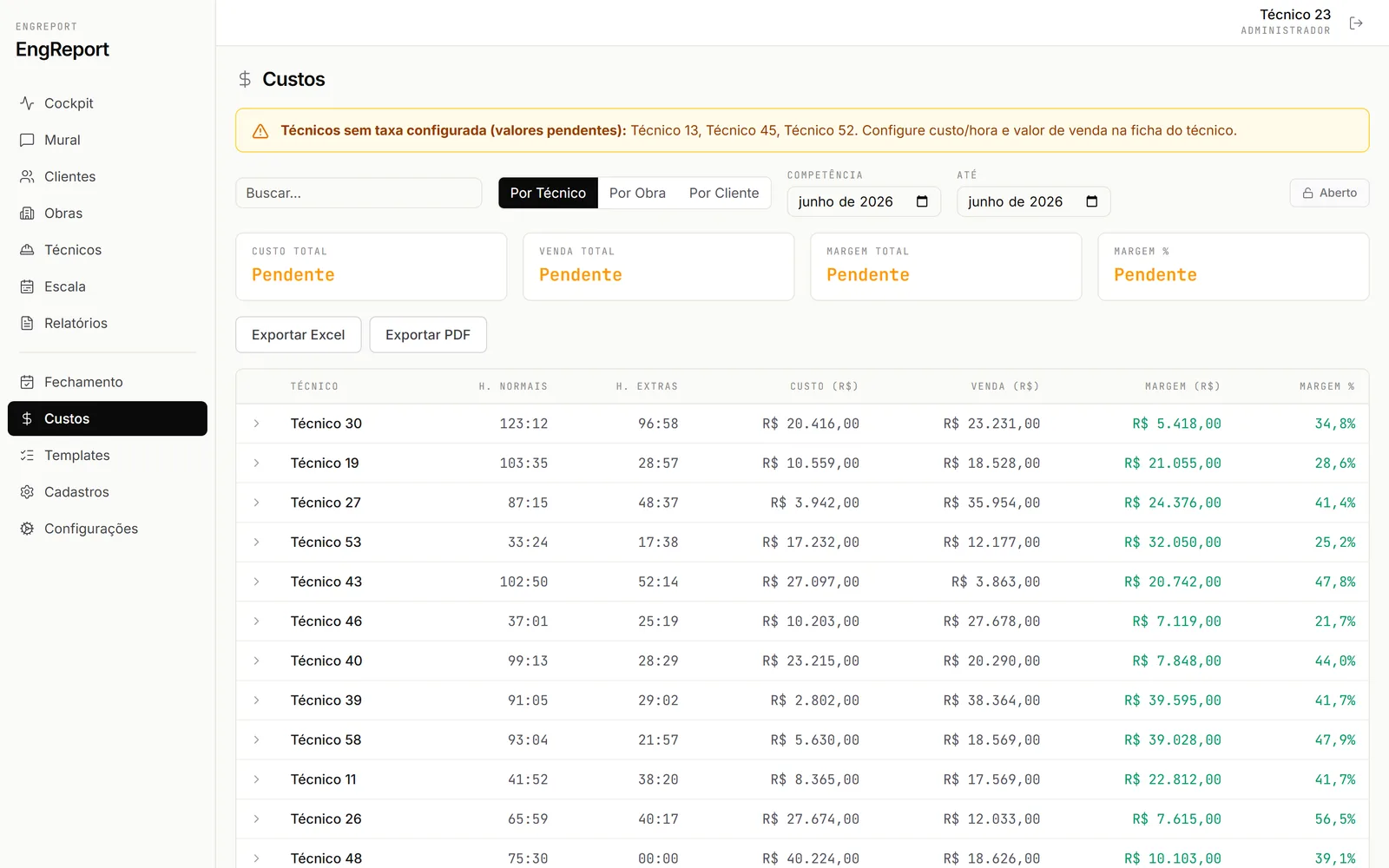Open the Até month picker calendar

coord(1092,201)
